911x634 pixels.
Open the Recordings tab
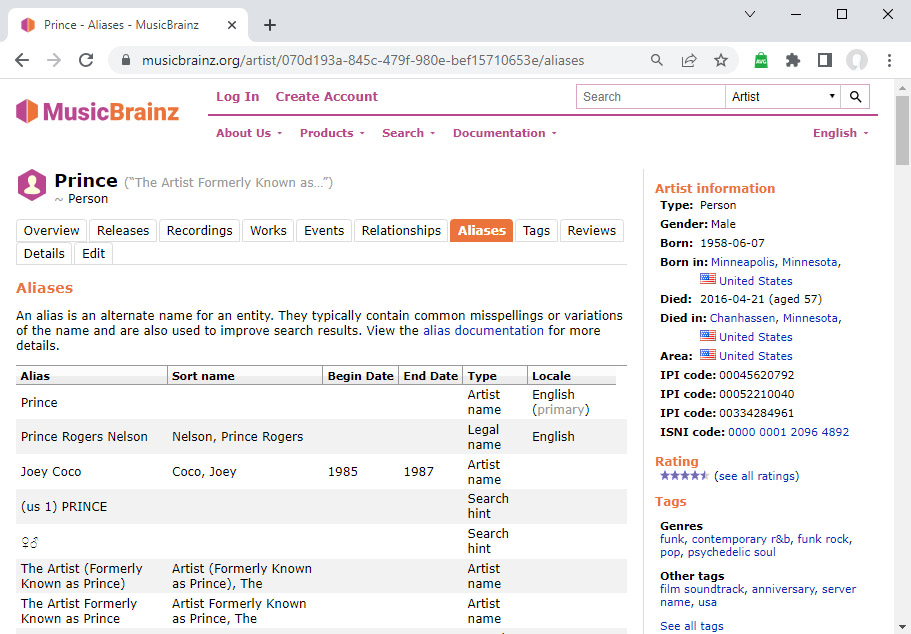click(x=199, y=231)
